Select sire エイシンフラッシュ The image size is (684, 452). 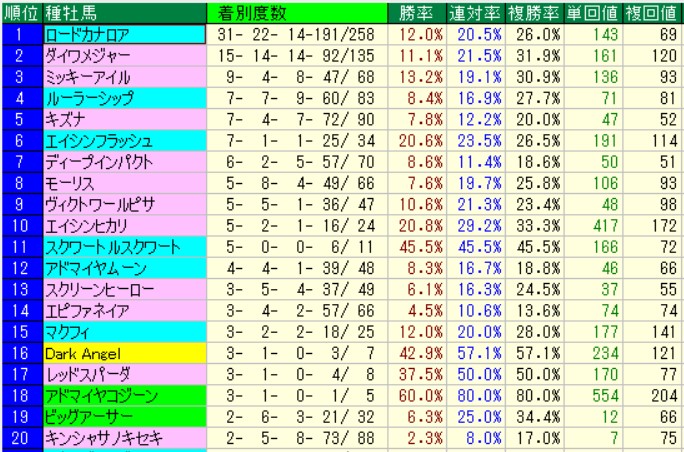click(125, 141)
